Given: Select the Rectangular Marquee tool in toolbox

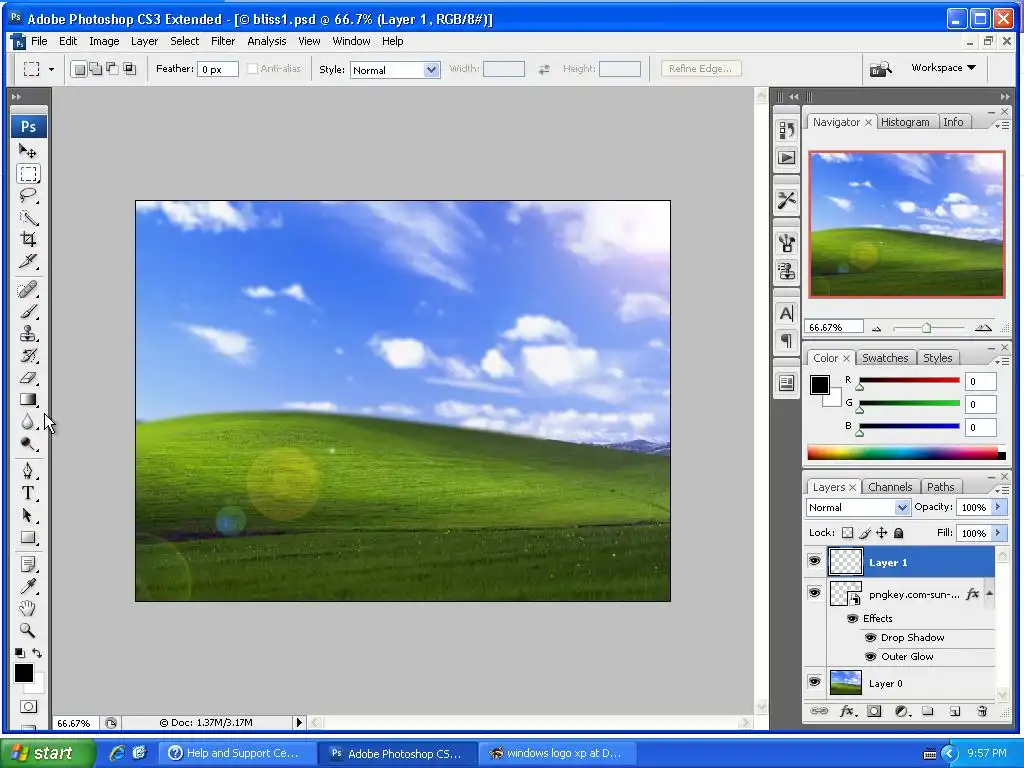Looking at the screenshot, I should pos(28,174).
